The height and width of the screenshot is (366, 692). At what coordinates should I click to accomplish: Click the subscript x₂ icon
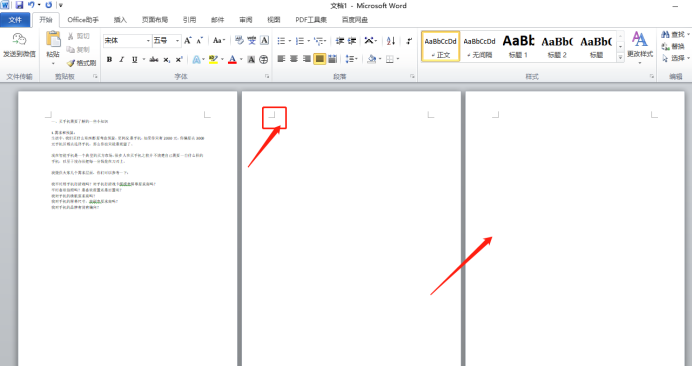tap(166, 59)
